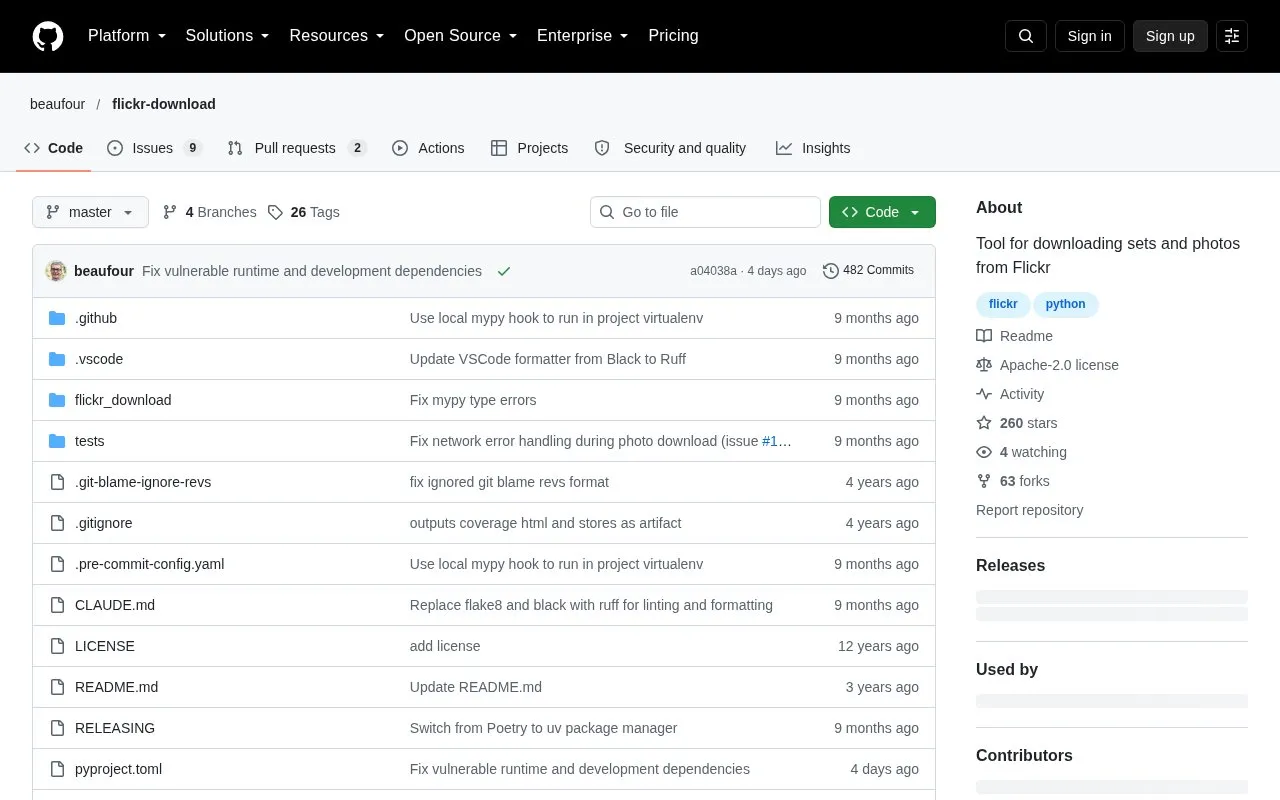Image resolution: width=1280 pixels, height=800 pixels.
Task: Expand the Solutions menu
Action: pos(227,36)
